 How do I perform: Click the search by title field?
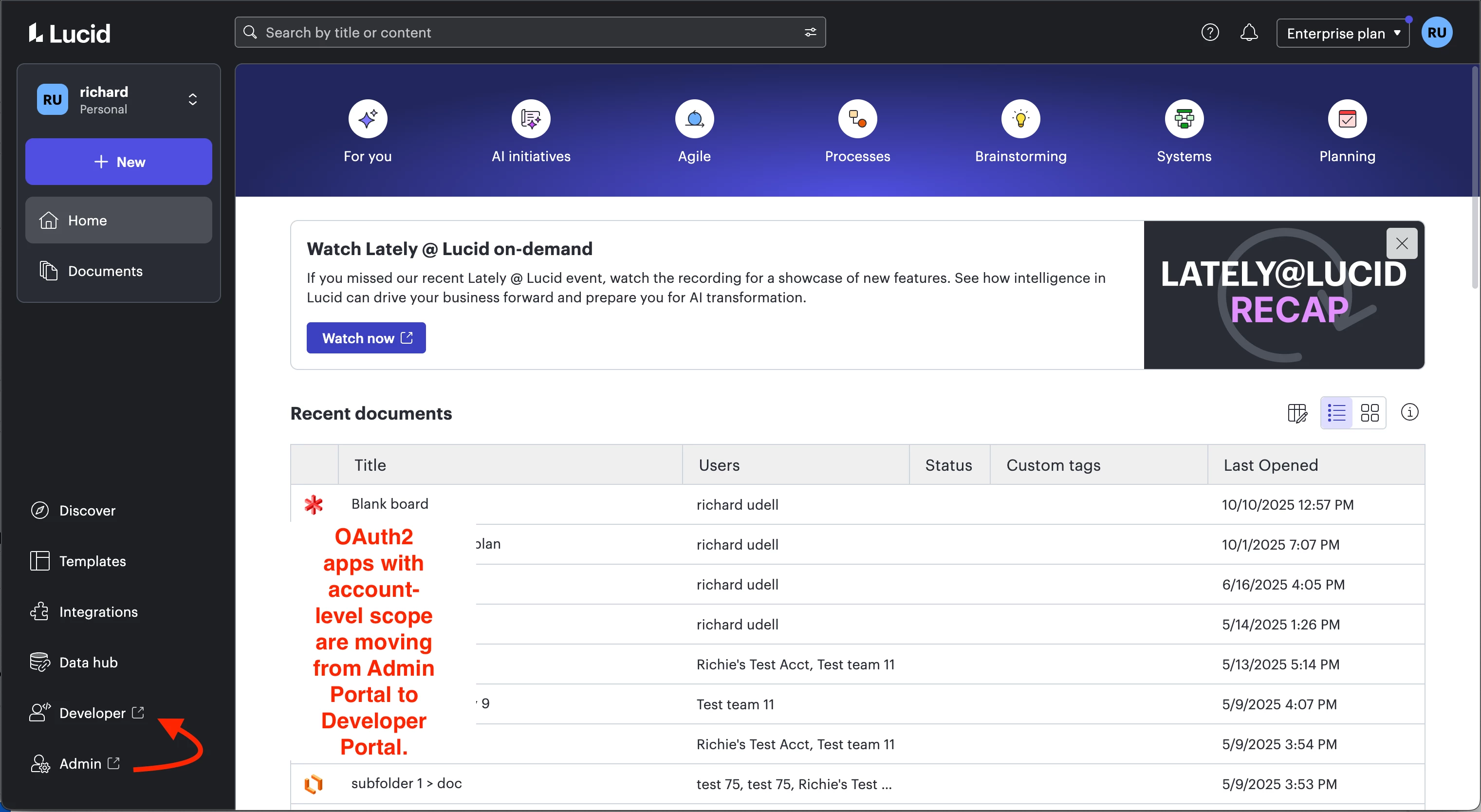pos(518,32)
